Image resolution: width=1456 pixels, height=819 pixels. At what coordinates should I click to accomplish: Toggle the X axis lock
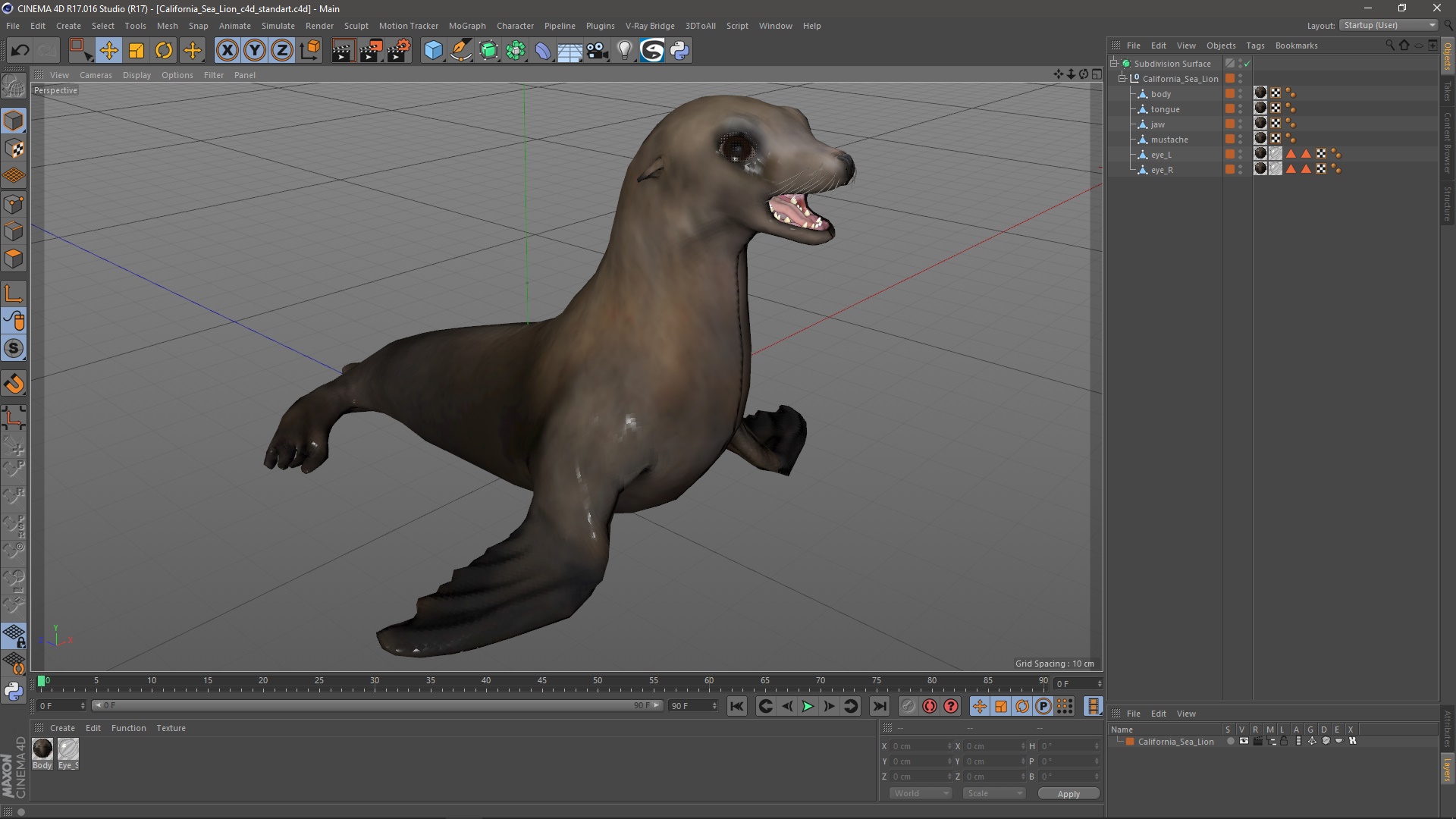(x=227, y=51)
